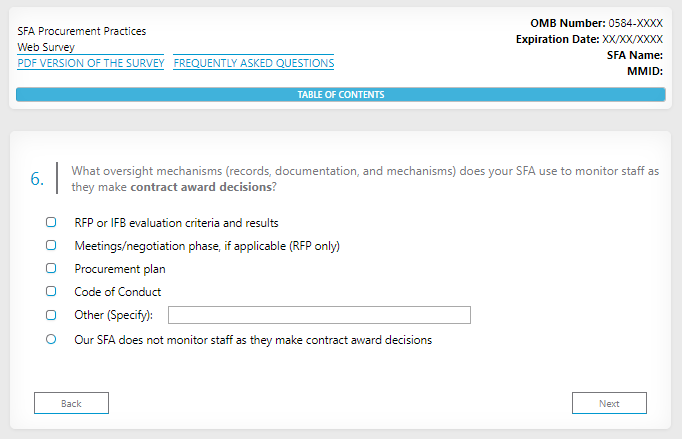
Task: Open the Frequently Asked Questions link
Action: [x=253, y=63]
